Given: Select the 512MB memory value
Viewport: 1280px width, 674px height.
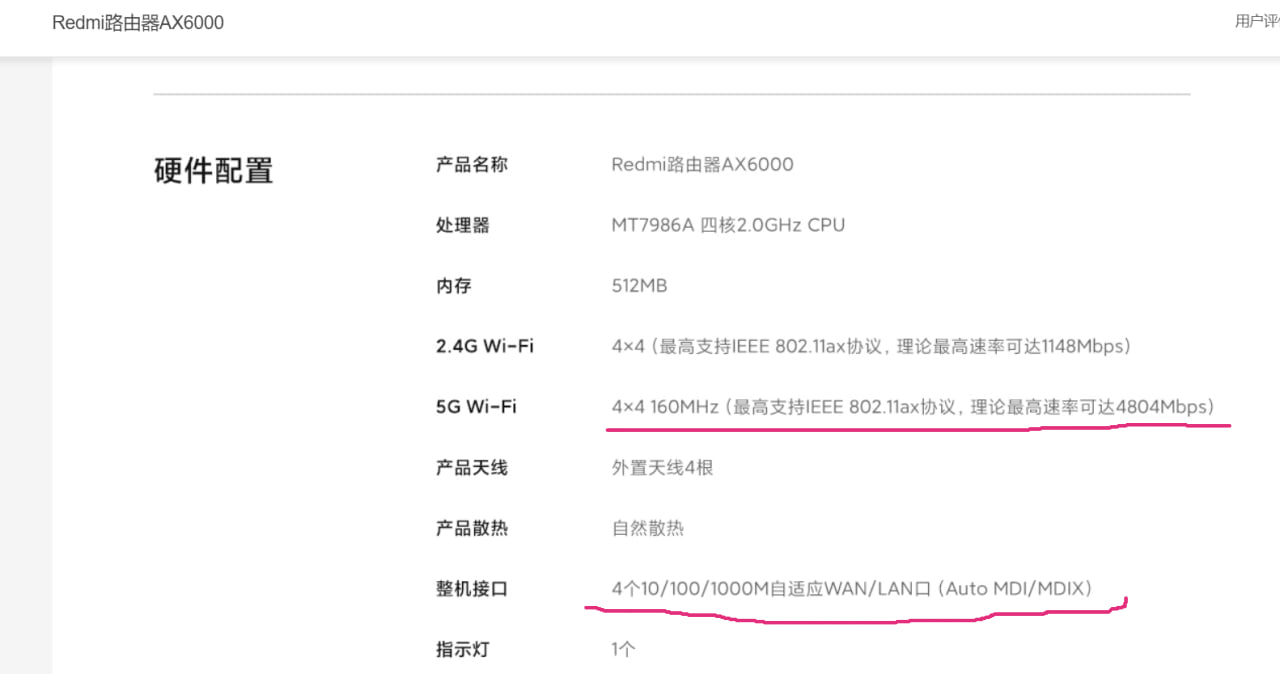Looking at the screenshot, I should (x=639, y=286).
